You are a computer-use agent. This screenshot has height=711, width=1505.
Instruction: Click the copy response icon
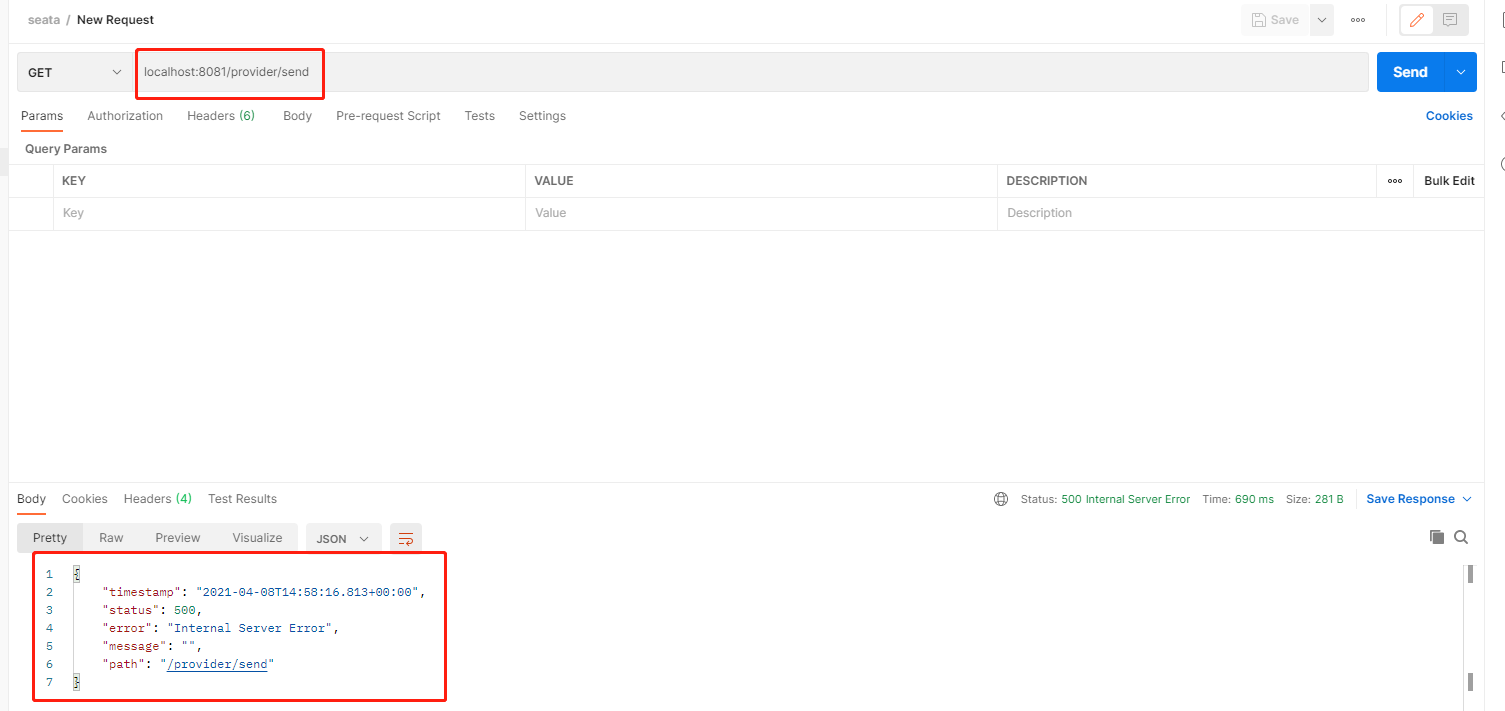click(1437, 537)
